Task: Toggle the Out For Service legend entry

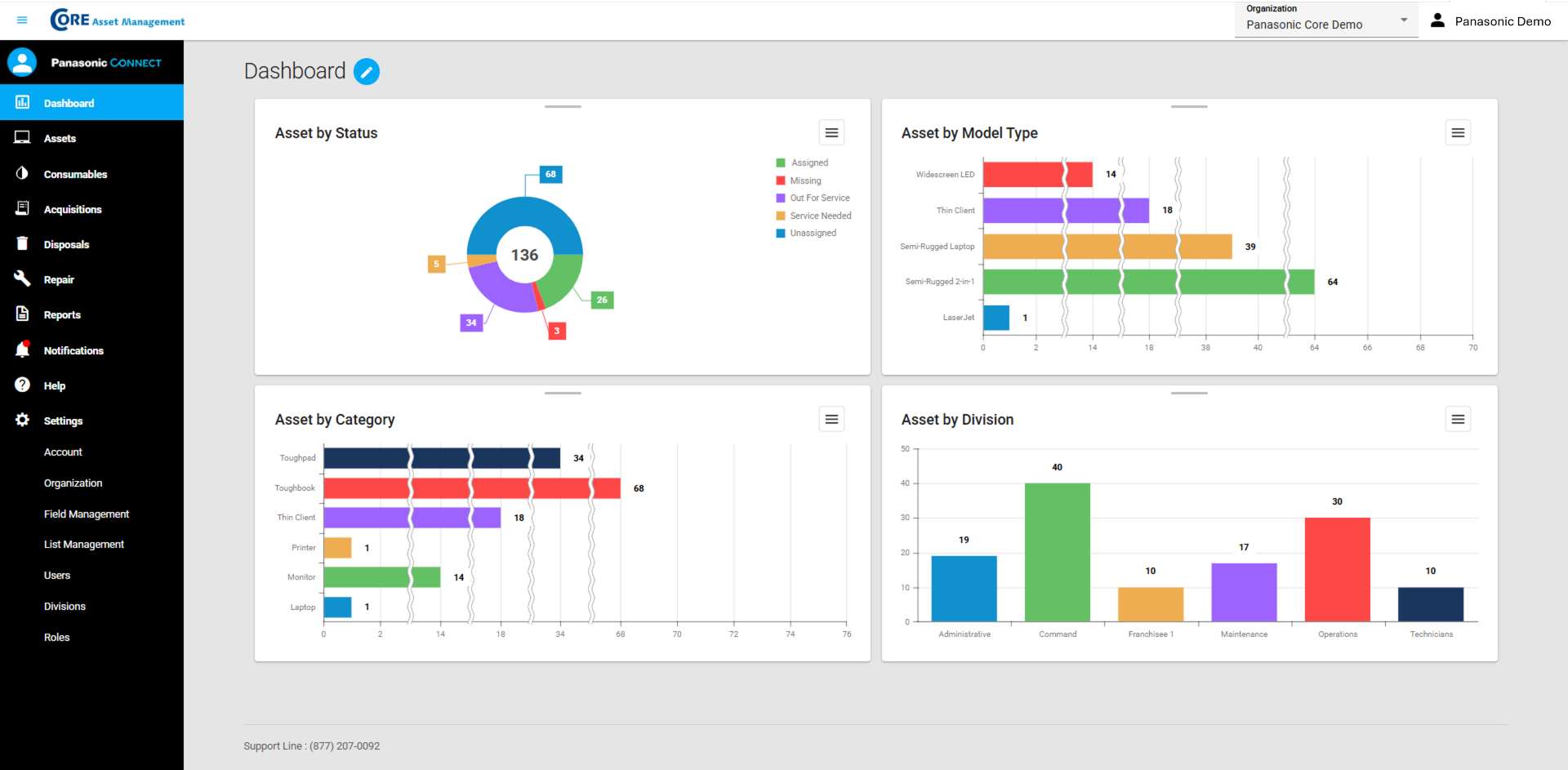Action: pyautogui.click(x=820, y=198)
